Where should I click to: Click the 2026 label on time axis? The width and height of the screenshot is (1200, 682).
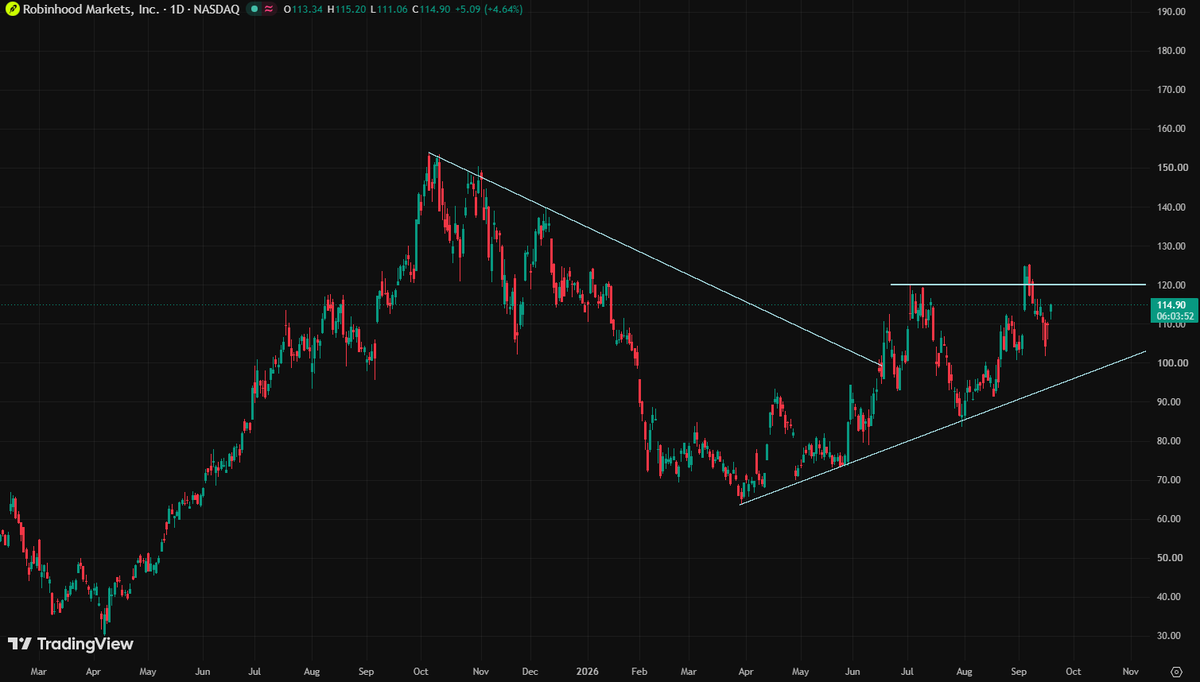pos(586,671)
